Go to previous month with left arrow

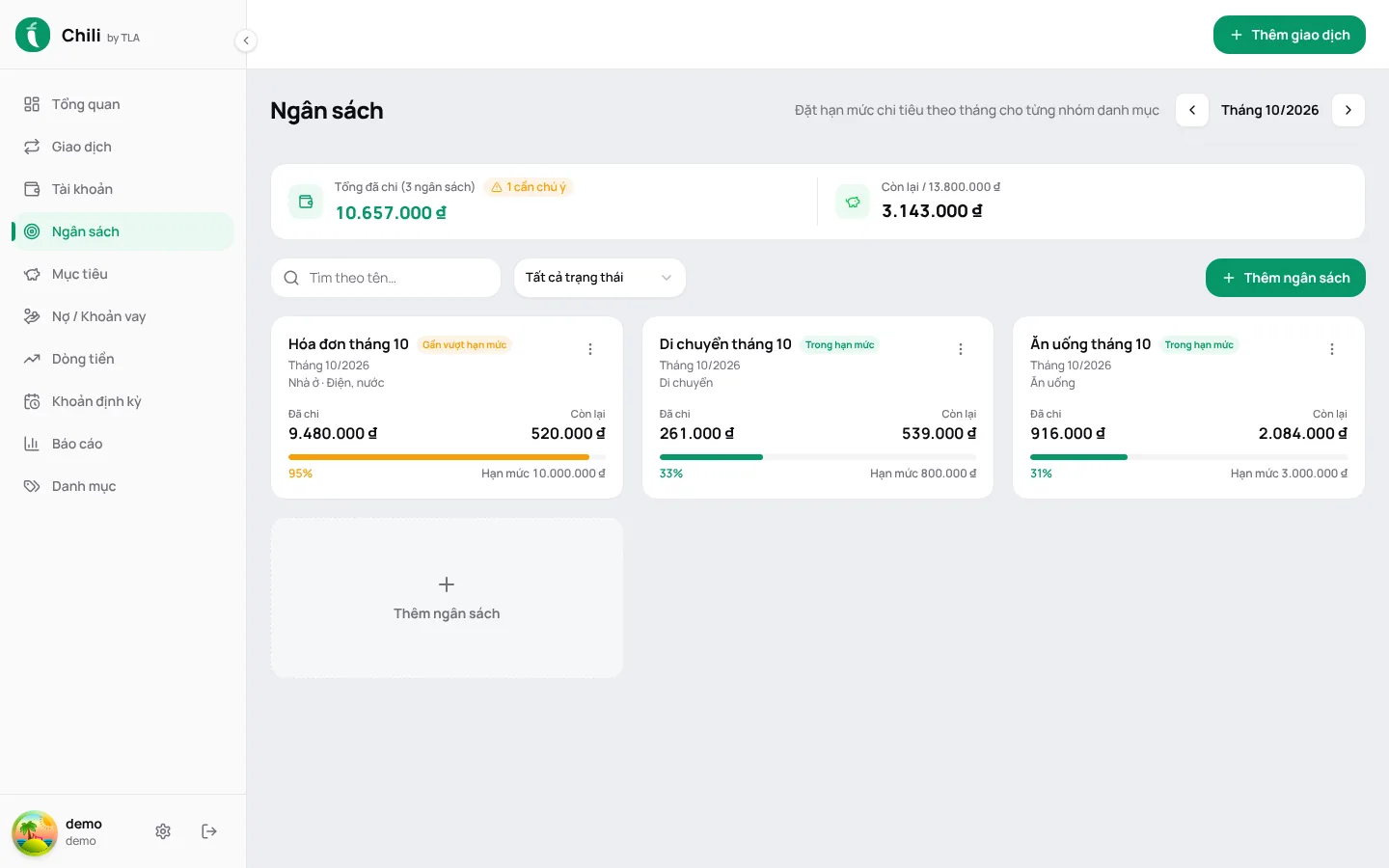click(1192, 110)
